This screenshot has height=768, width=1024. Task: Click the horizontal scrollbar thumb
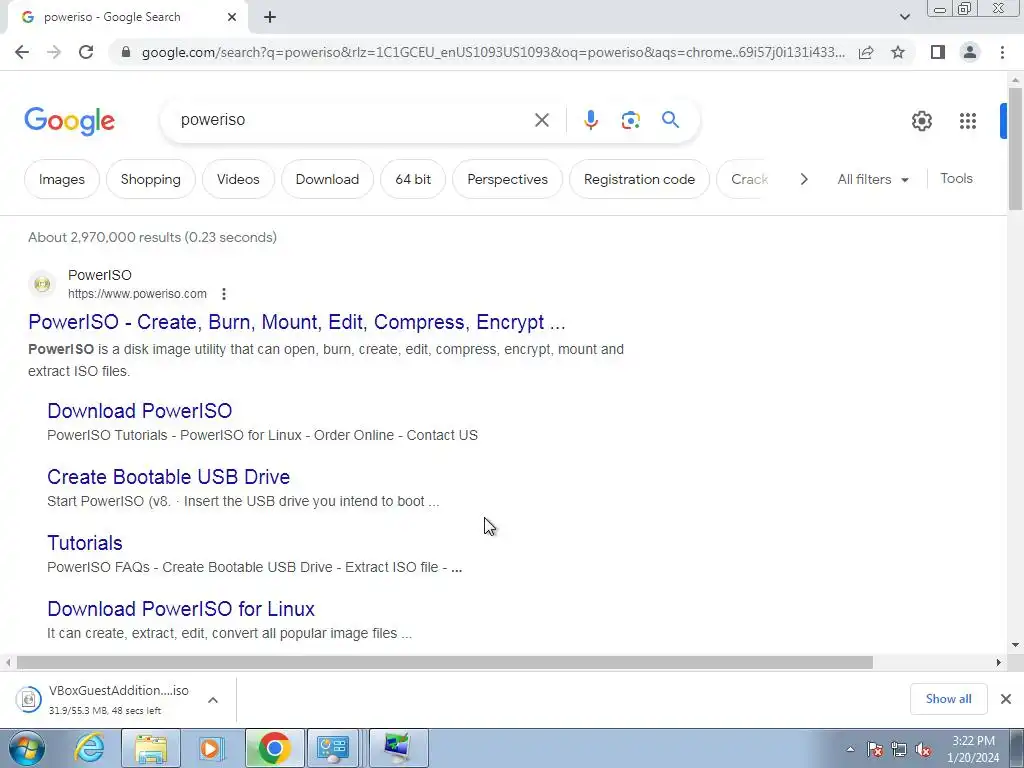445,662
